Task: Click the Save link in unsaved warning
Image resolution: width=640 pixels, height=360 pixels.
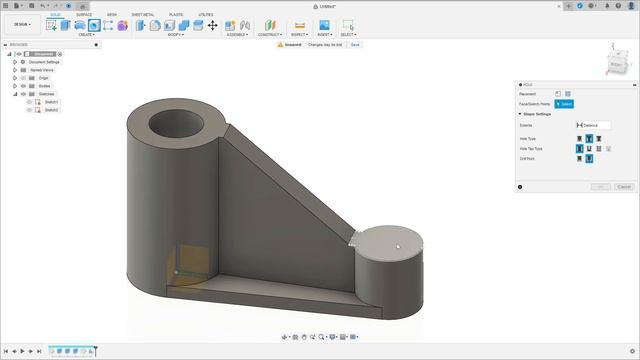Action: click(x=355, y=44)
